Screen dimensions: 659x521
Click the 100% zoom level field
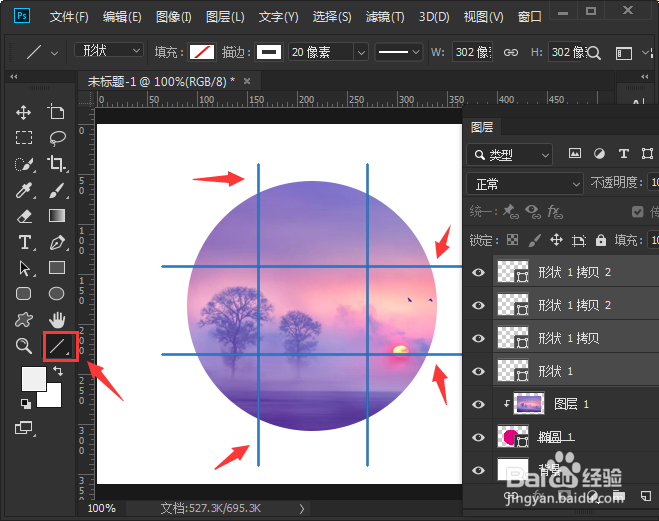coord(101,508)
